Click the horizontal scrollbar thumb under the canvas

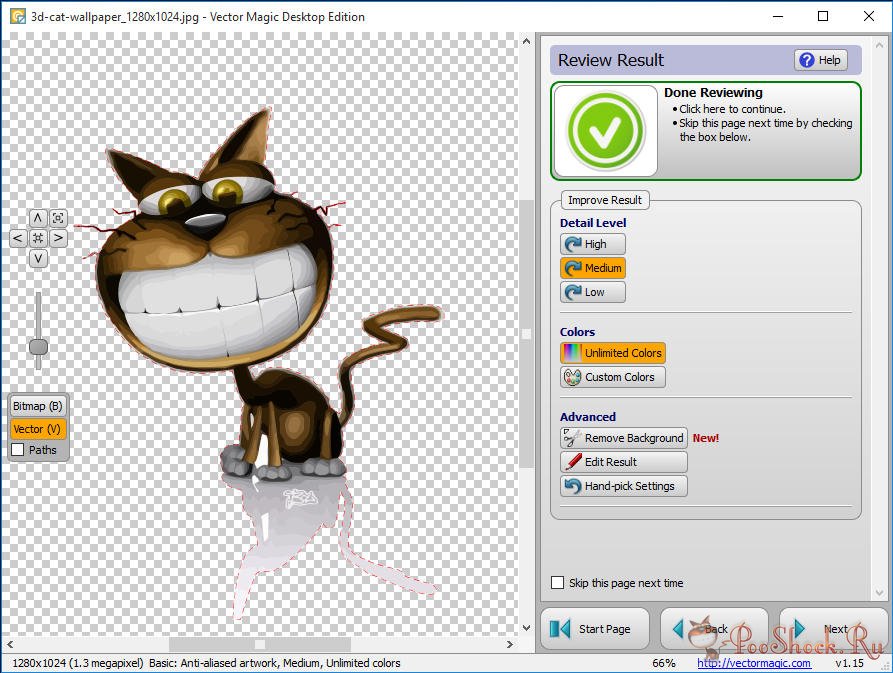coord(260,644)
